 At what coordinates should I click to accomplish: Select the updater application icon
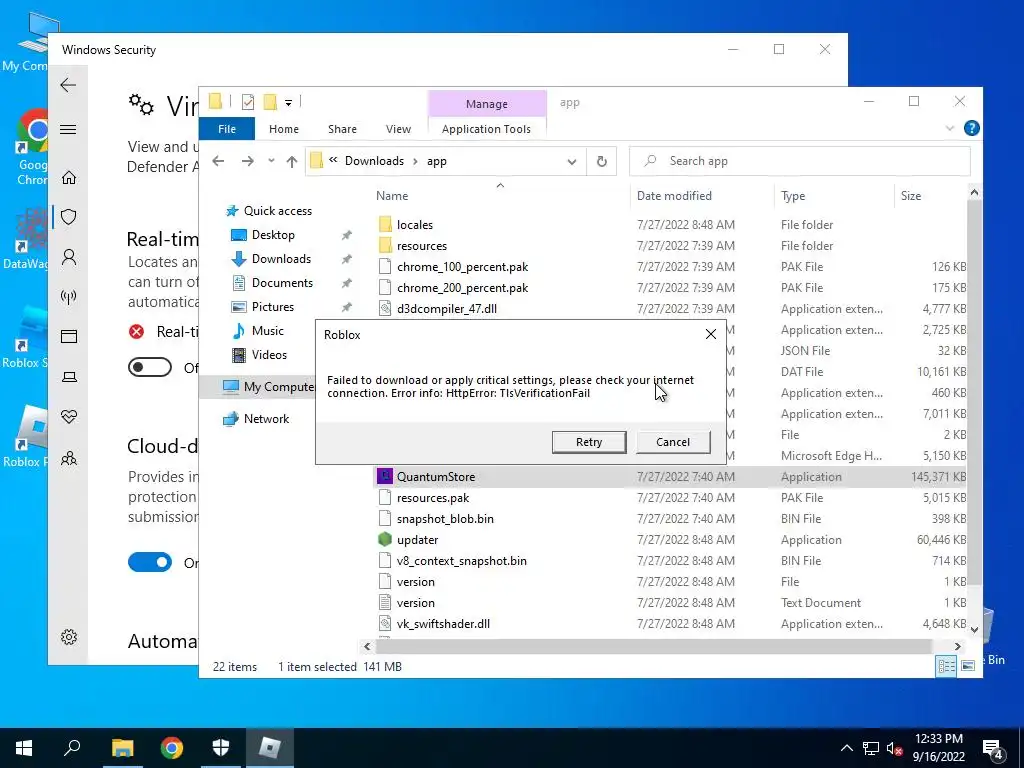tap(385, 540)
